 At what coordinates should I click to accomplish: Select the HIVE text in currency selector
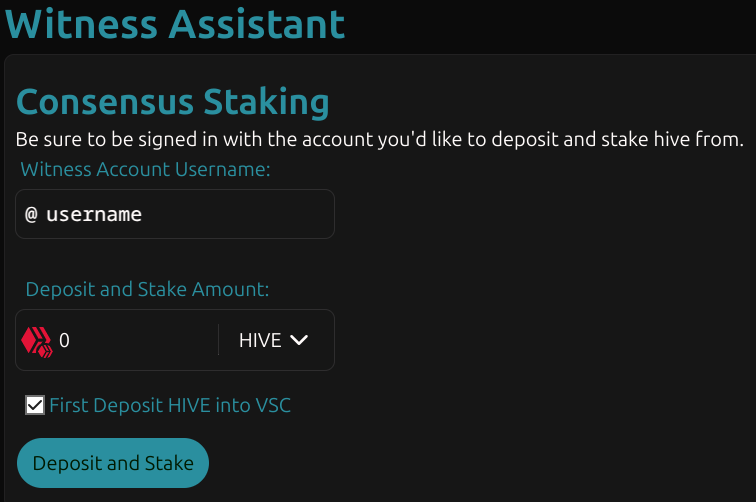pos(260,340)
